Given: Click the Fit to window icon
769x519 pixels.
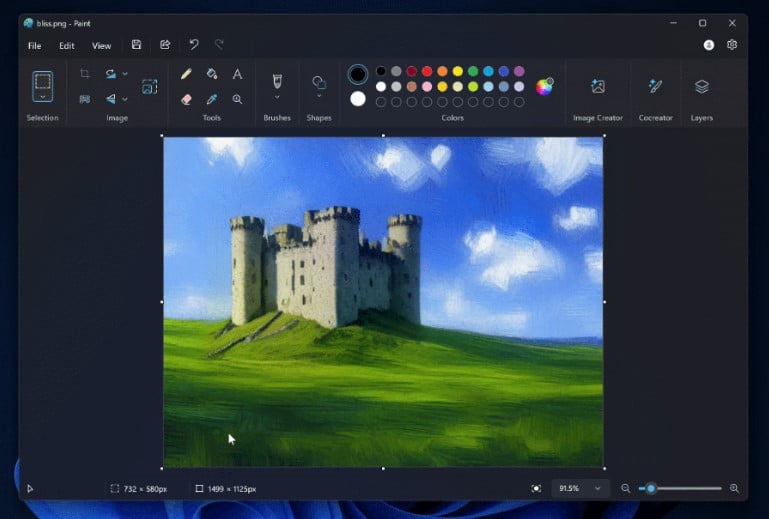Looking at the screenshot, I should 536,488.
